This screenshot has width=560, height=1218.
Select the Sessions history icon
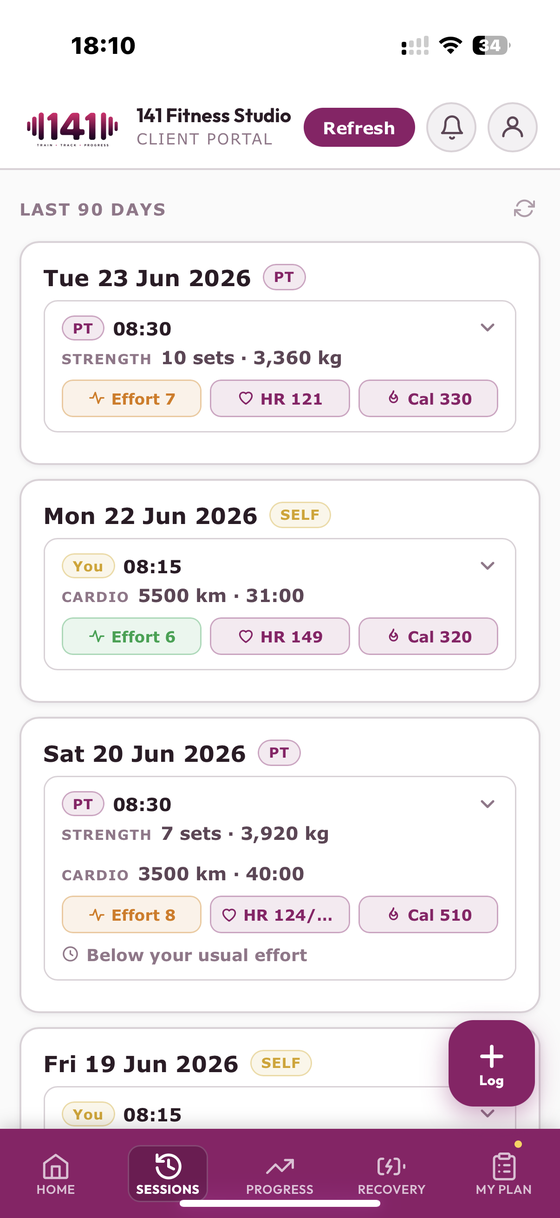coord(168,1166)
